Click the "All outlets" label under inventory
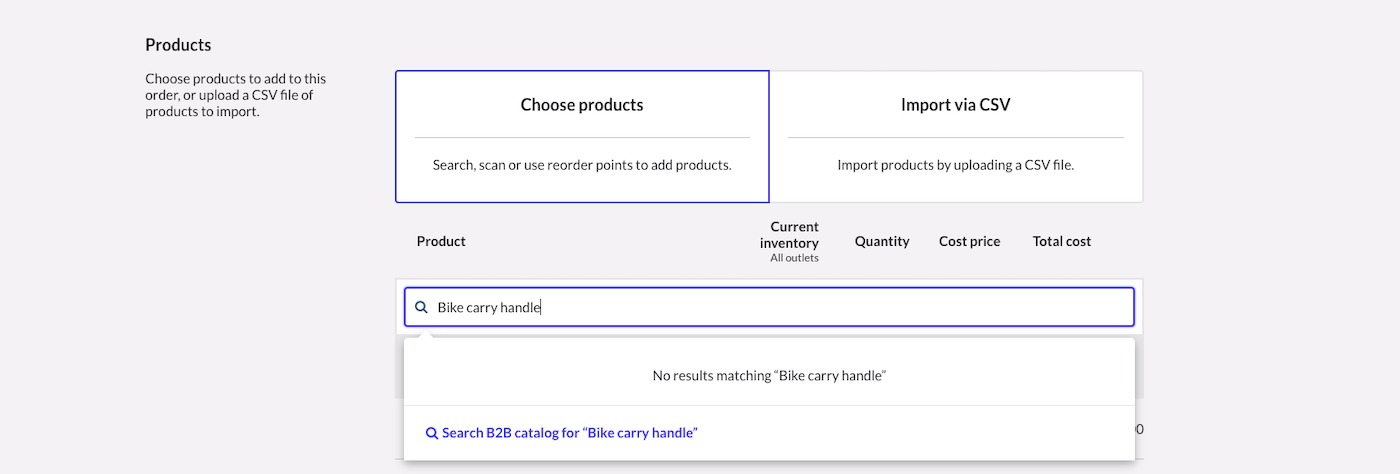The image size is (1400, 474). pos(794,258)
